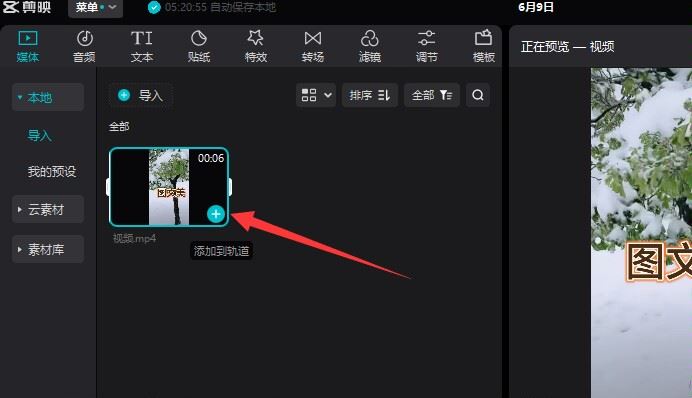Click the 导入 import button with plus
Image resolution: width=692 pixels, height=398 pixels.
coord(141,95)
